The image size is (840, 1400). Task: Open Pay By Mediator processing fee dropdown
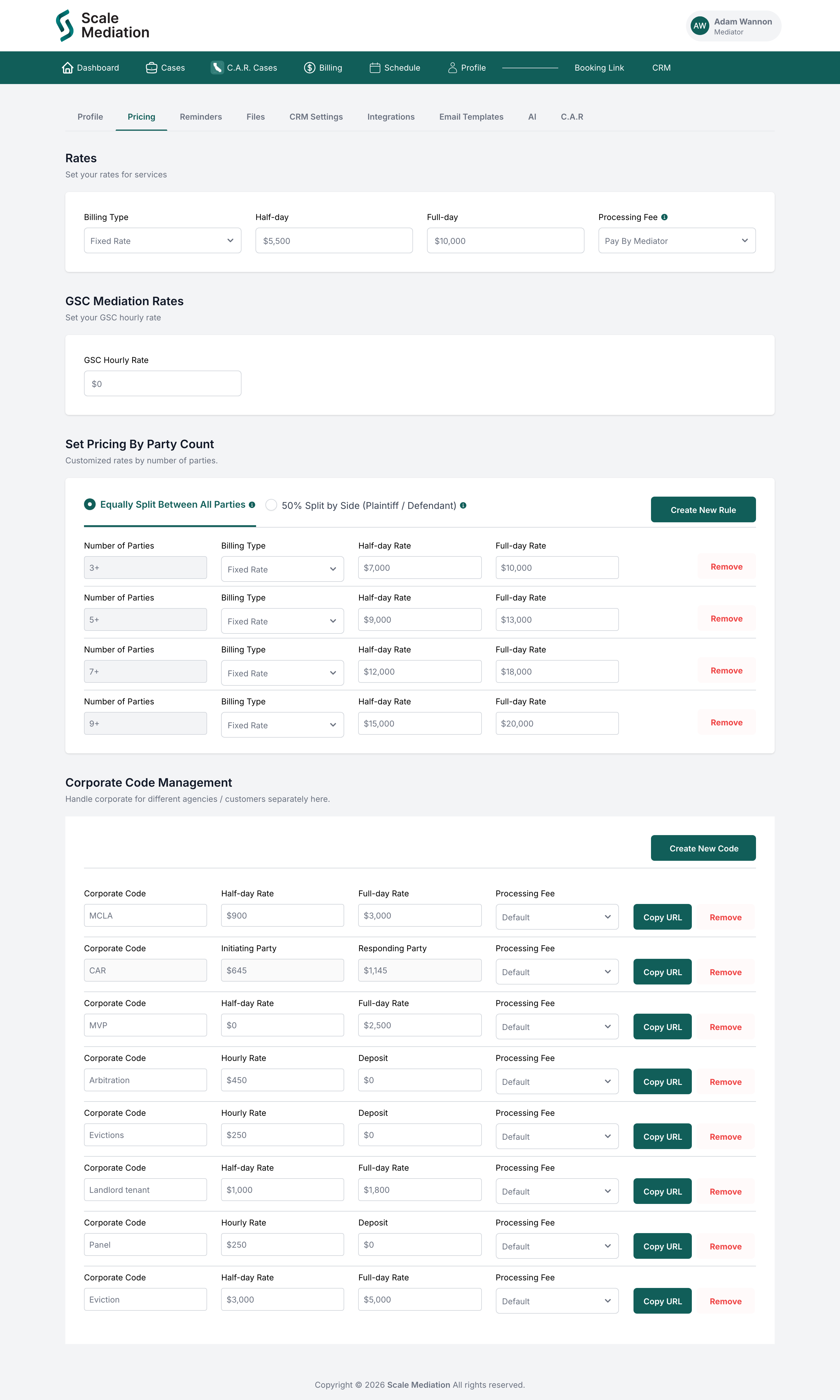[676, 241]
